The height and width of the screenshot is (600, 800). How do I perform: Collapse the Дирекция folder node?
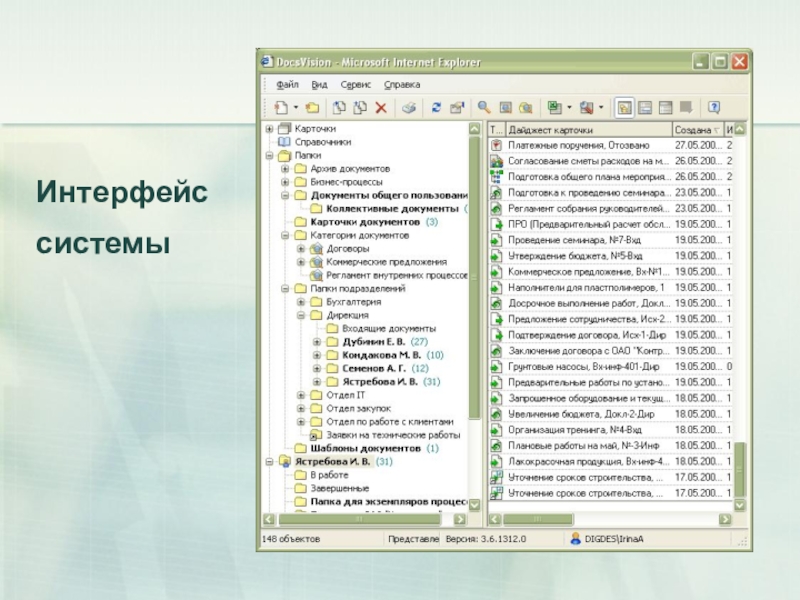coord(302,315)
